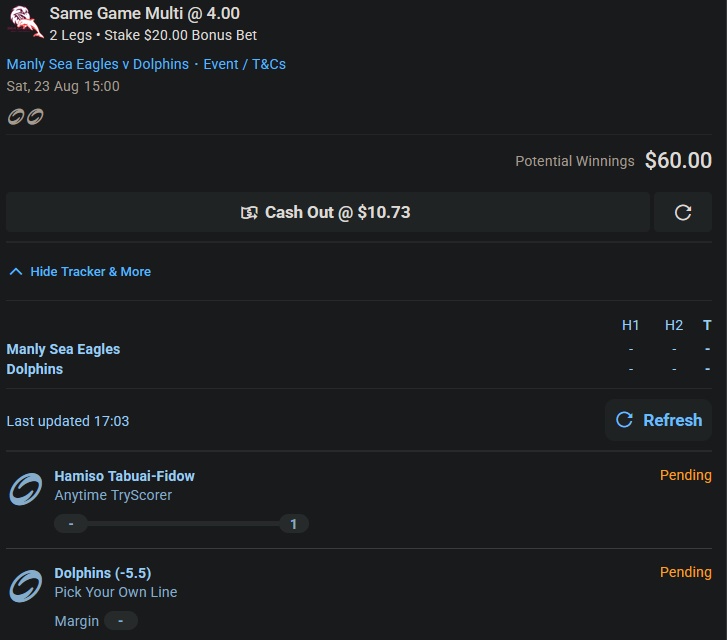Screen dimensions: 727x640
Task: Click the Dolphins (-5.5) leg ring icon
Action: tap(26, 585)
